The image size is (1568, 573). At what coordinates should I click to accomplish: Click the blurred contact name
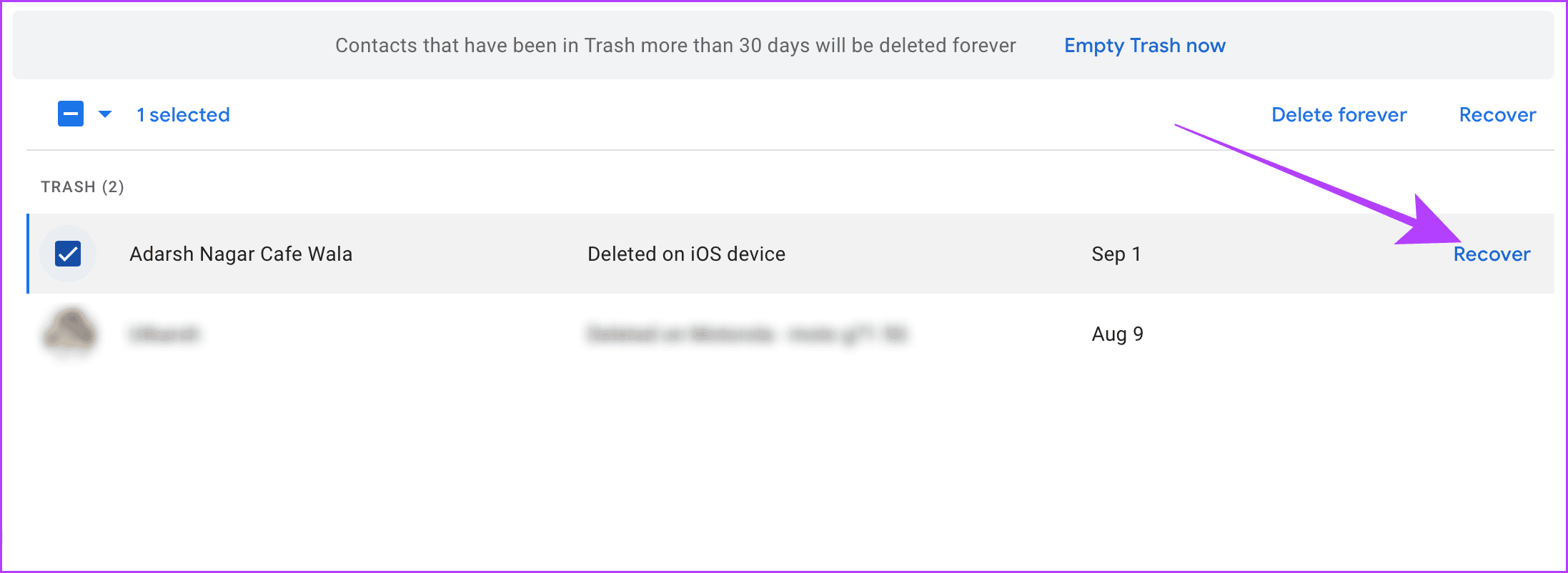pos(165,333)
